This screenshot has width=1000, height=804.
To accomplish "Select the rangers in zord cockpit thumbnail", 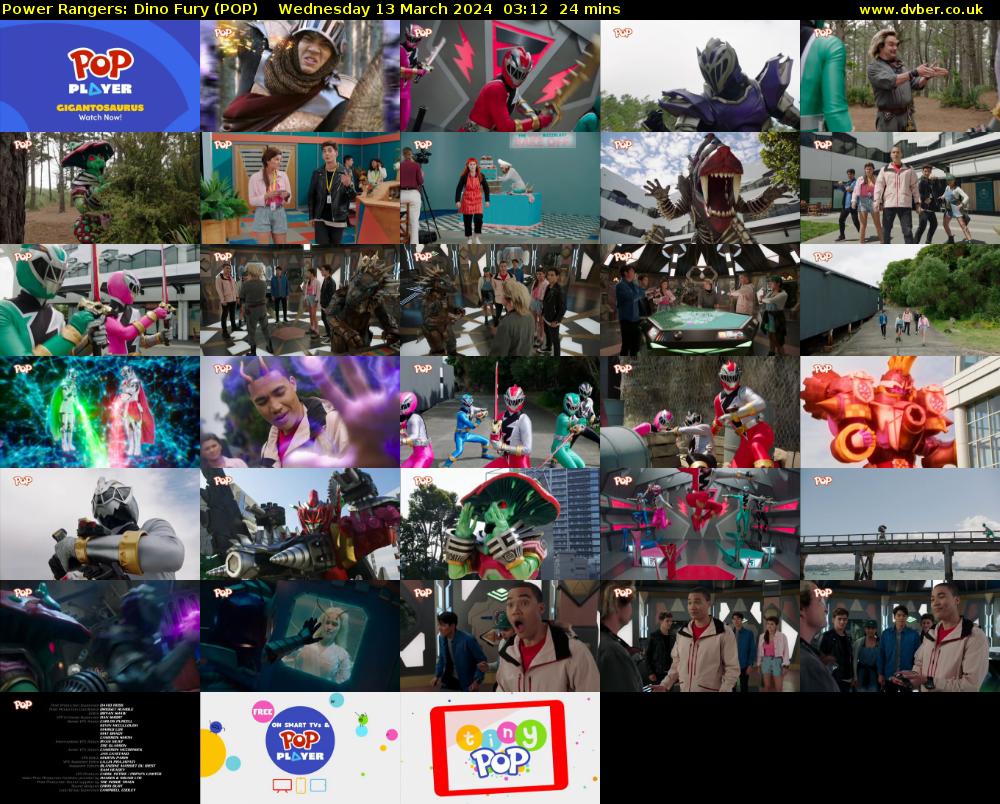I will click(700, 524).
